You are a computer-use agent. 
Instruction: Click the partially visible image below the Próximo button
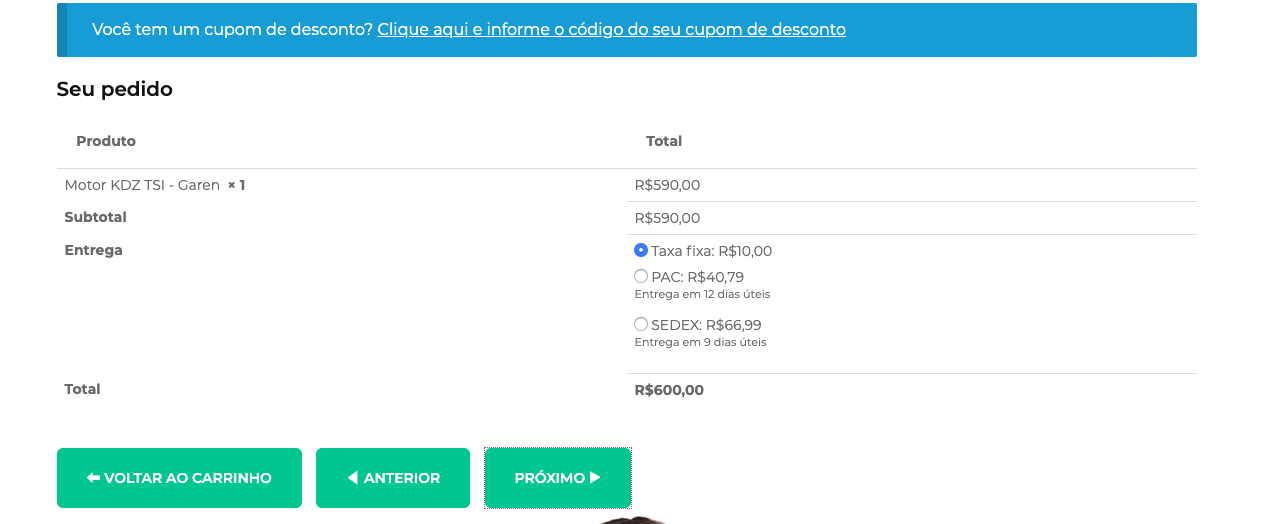[x=632, y=519]
